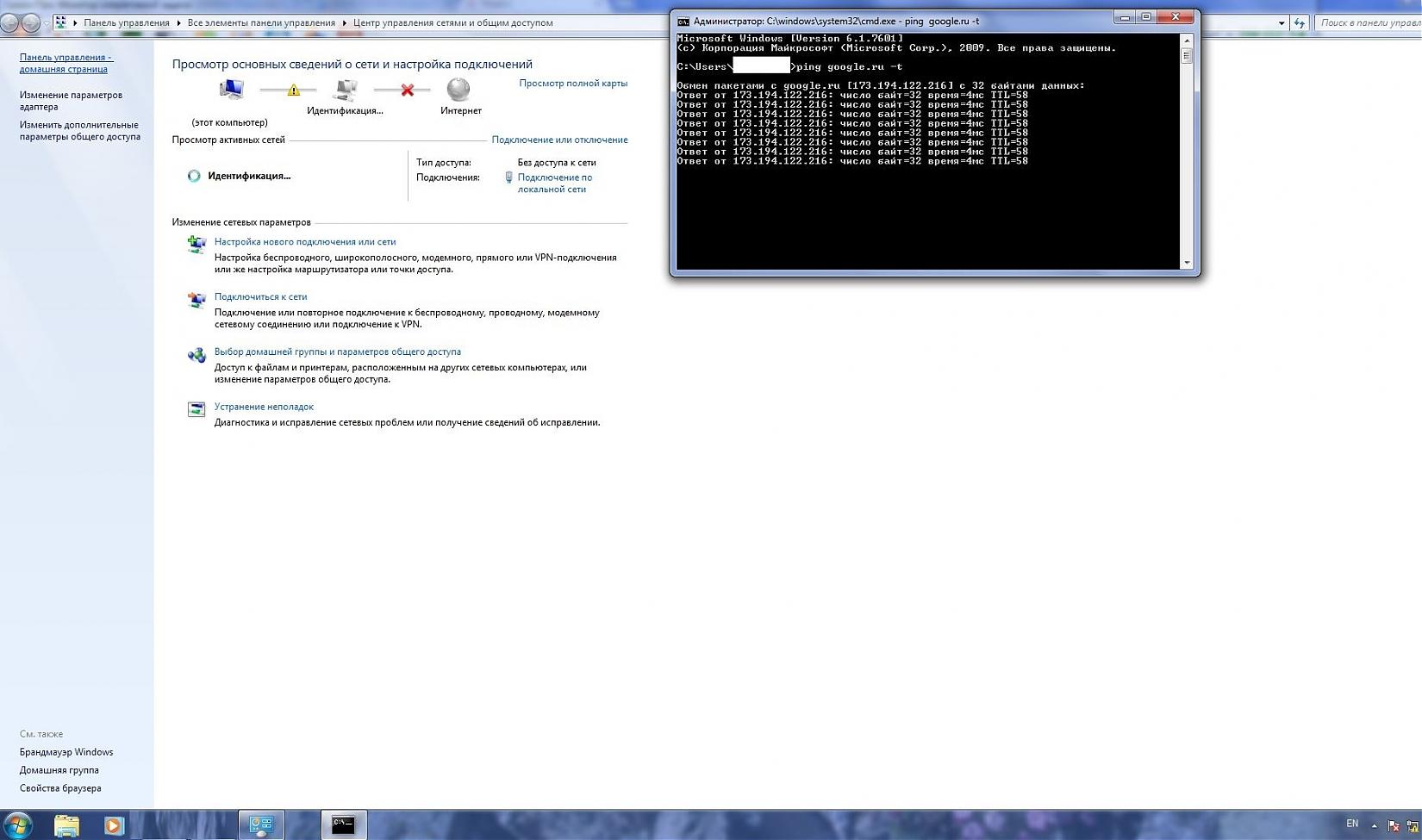
Task: Open 'Брандмауэр Windows' link
Action: (66, 752)
